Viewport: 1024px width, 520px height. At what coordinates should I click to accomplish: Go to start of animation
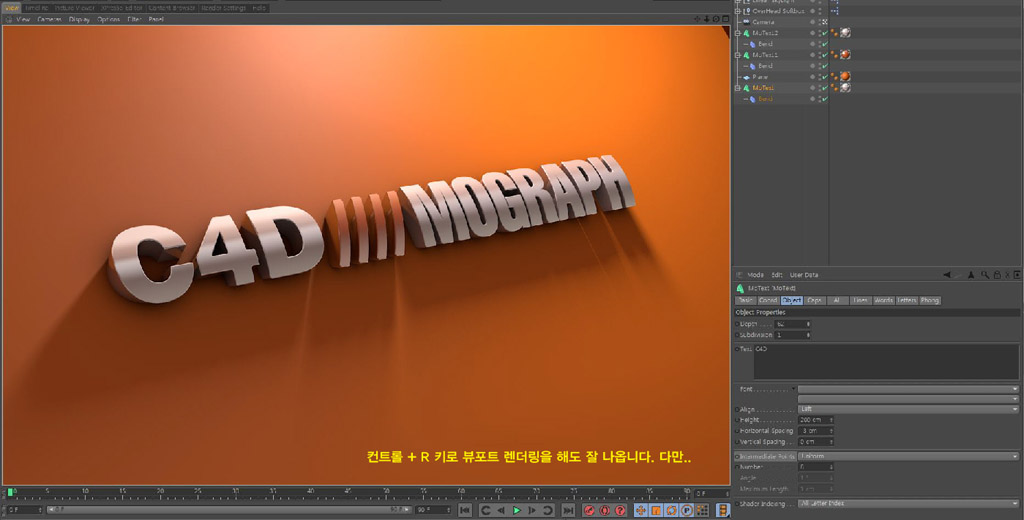[465, 510]
